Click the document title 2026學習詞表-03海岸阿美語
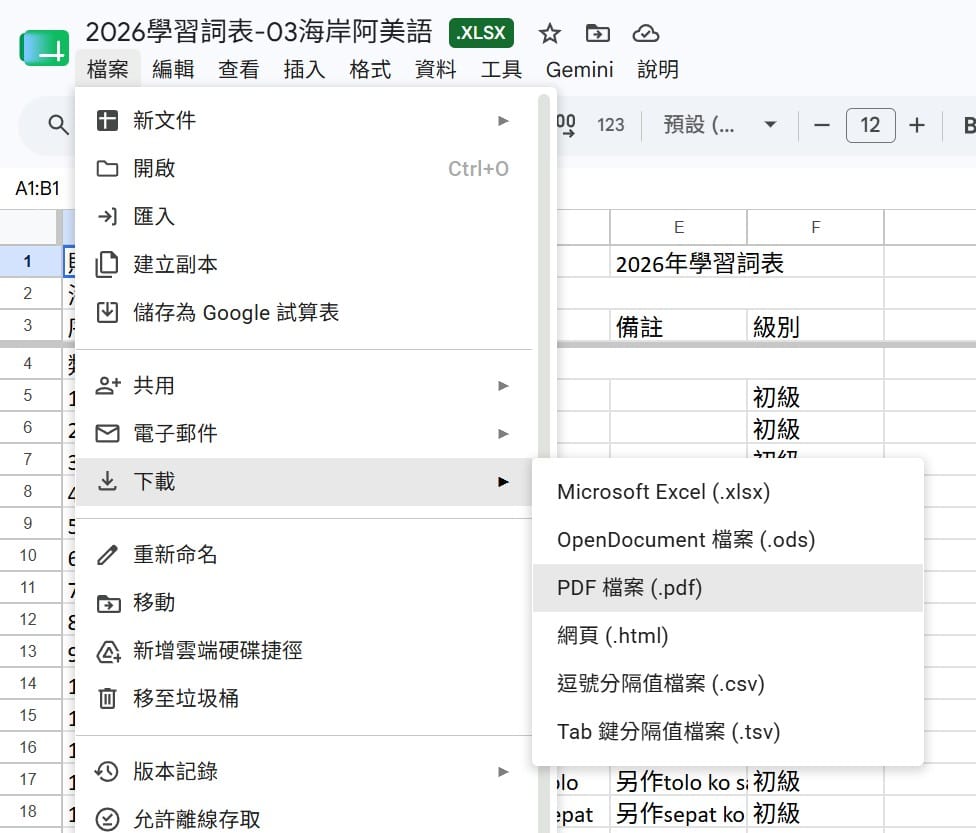 (259, 32)
